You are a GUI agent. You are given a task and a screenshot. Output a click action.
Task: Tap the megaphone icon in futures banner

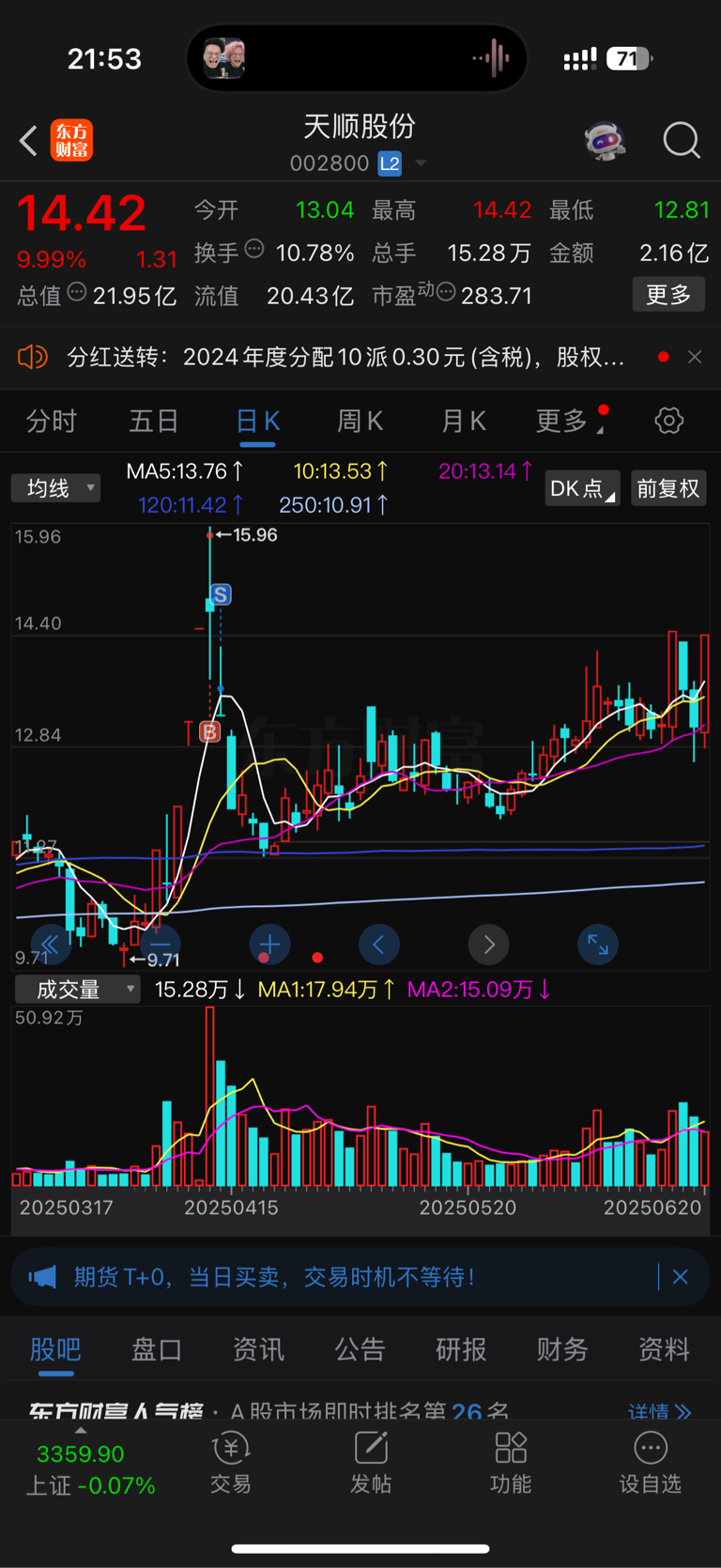[42, 1277]
